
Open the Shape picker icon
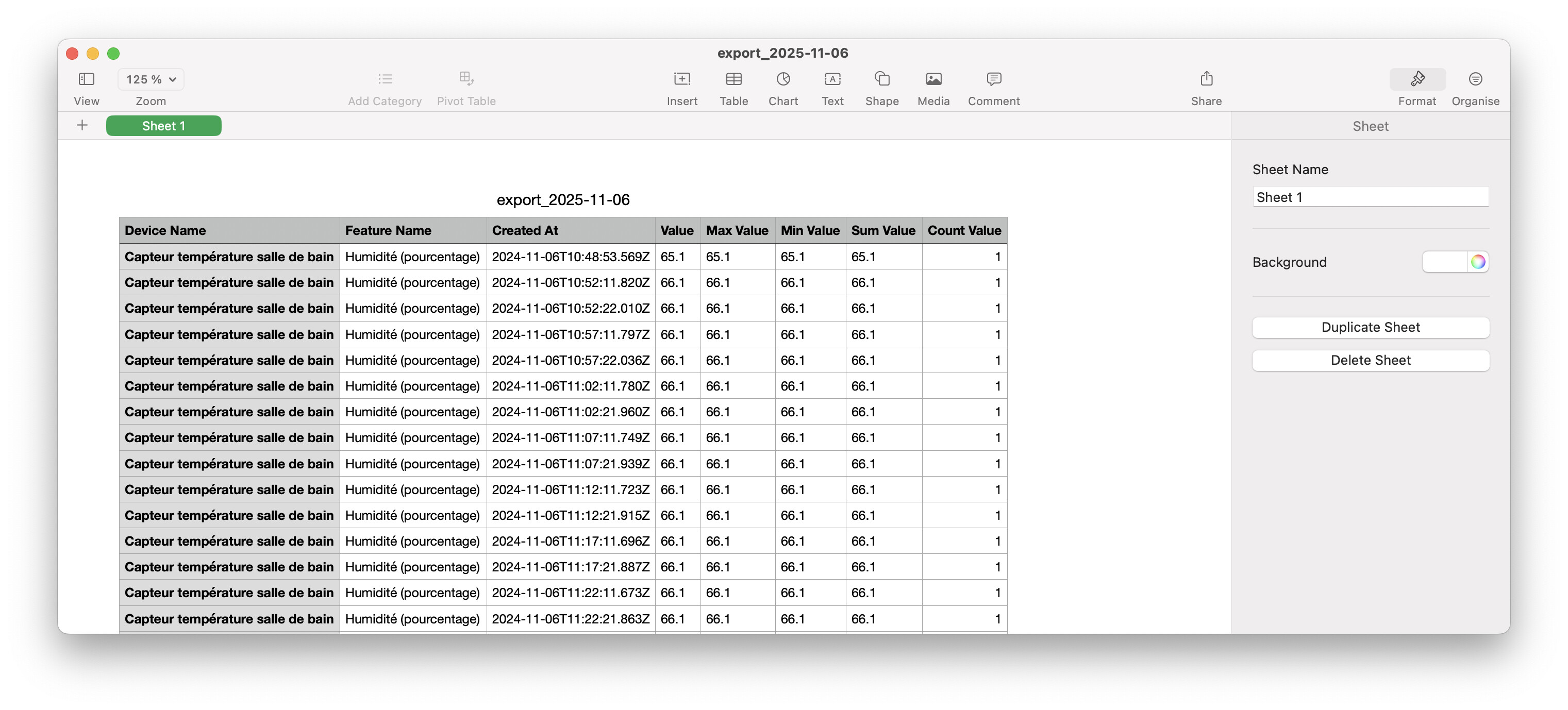coord(881,79)
